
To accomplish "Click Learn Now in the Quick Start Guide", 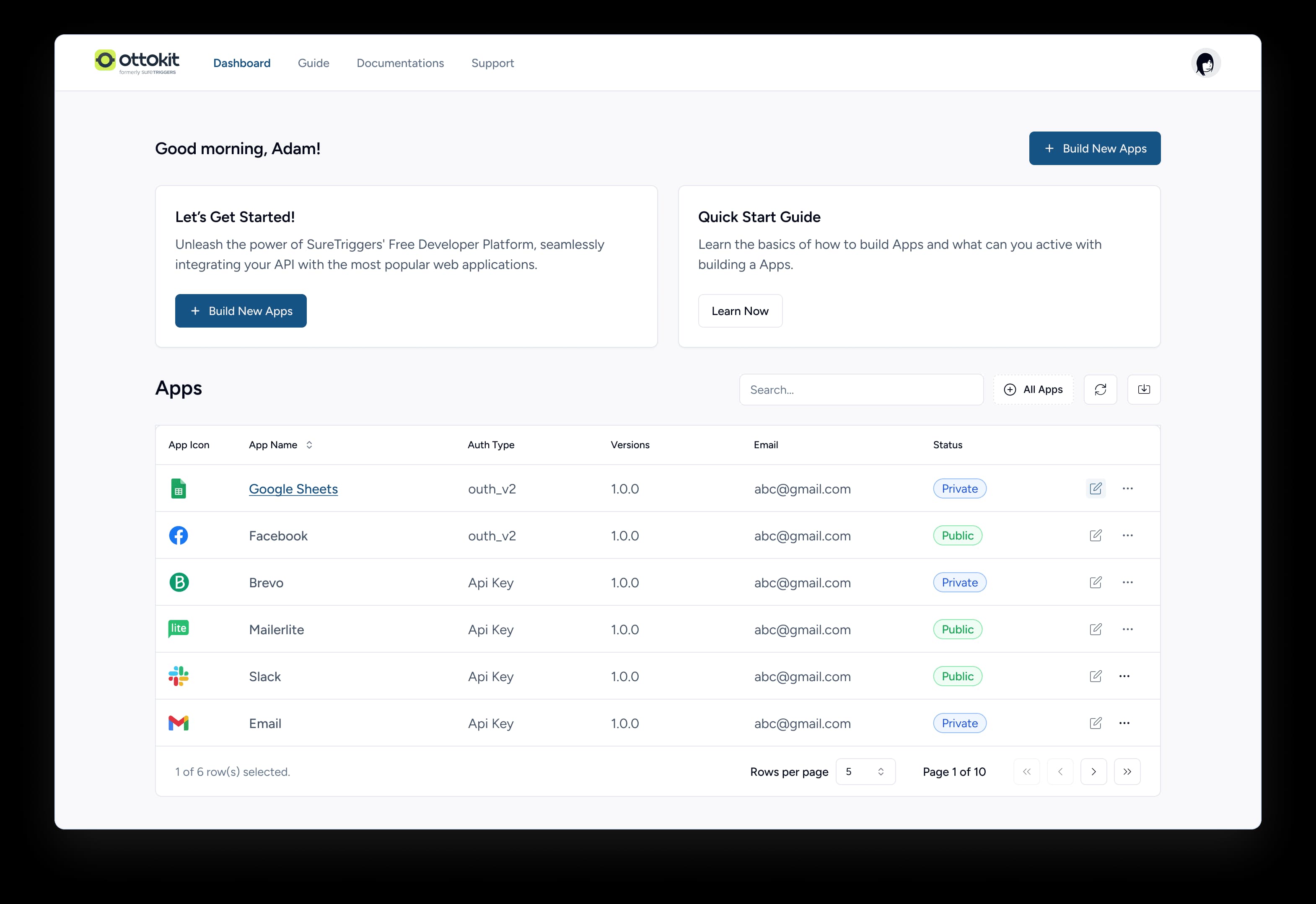I will click(740, 310).
